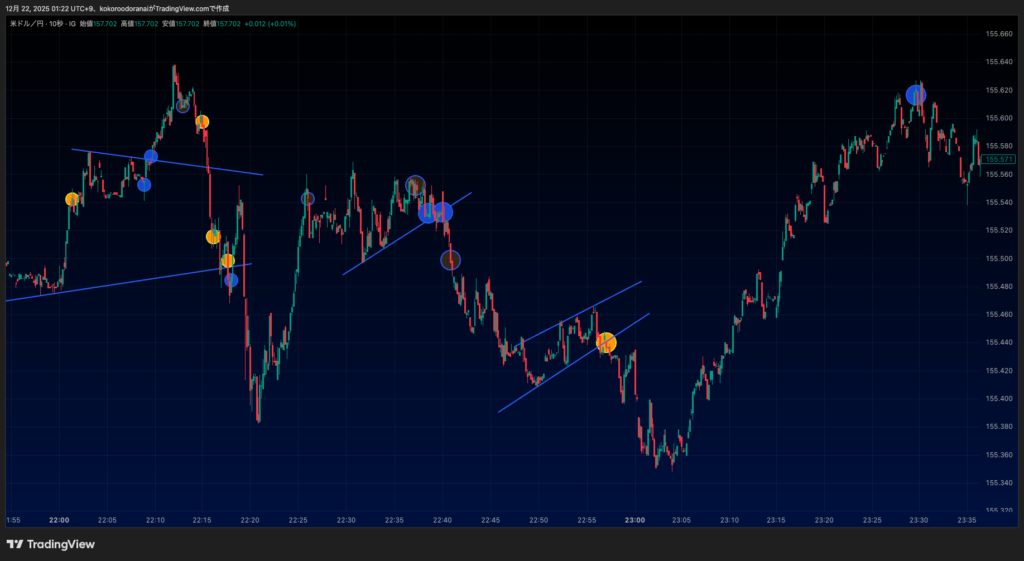Click the large blue marker at the 23:30 peak

click(916, 95)
